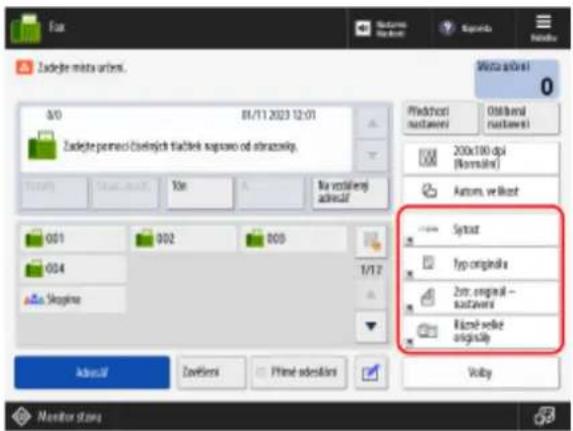Open Oblíbená nastavení favorite settings

(521, 118)
